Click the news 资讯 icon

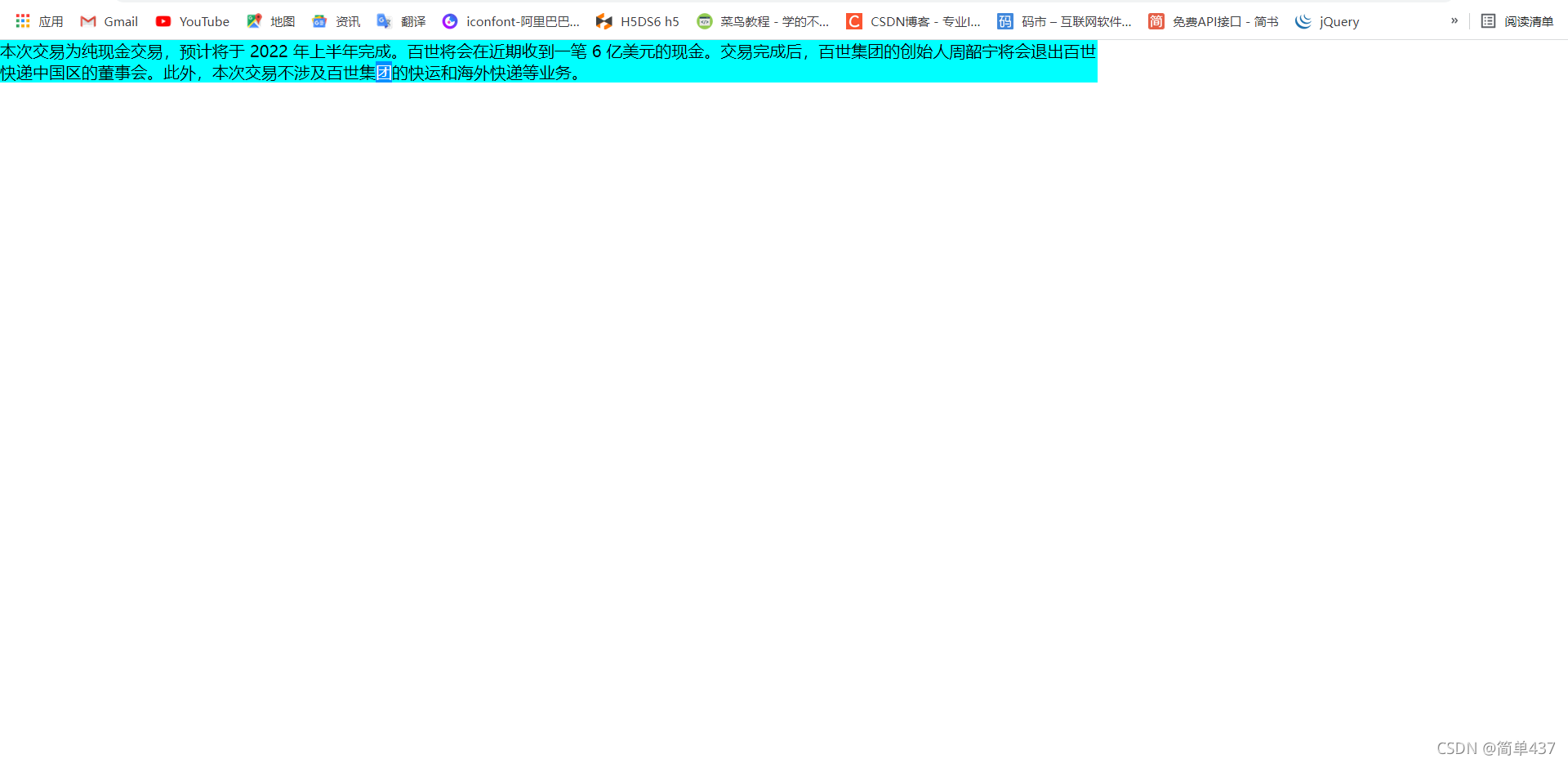[x=319, y=21]
